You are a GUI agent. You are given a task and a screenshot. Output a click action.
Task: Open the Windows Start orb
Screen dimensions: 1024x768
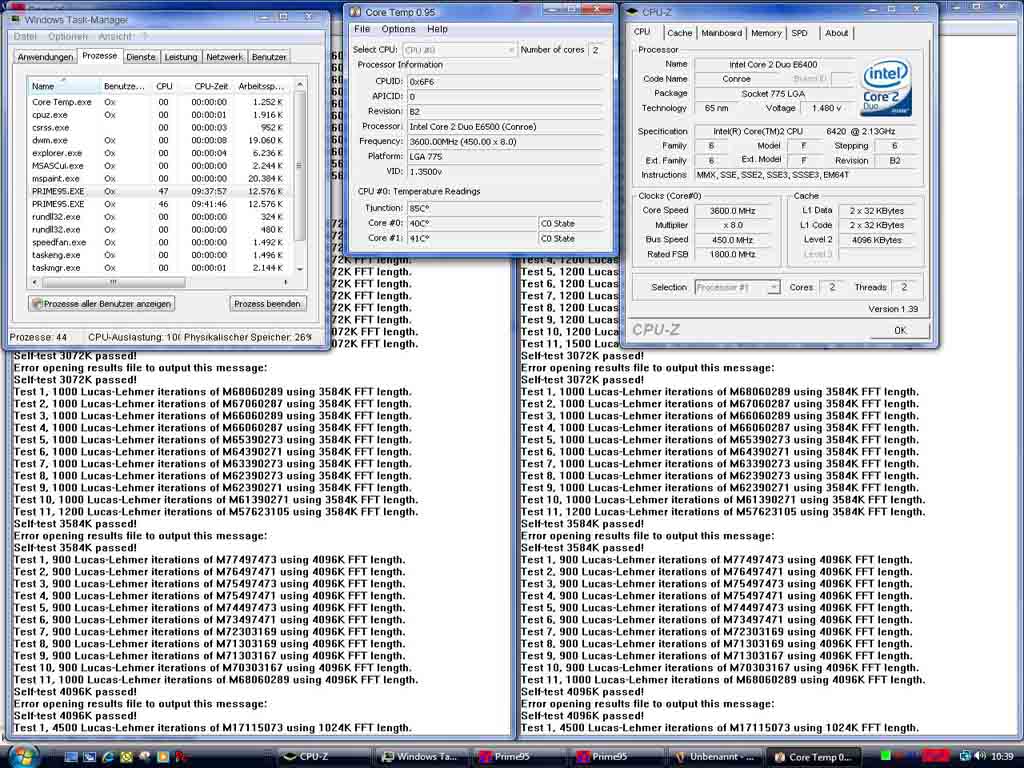24,756
